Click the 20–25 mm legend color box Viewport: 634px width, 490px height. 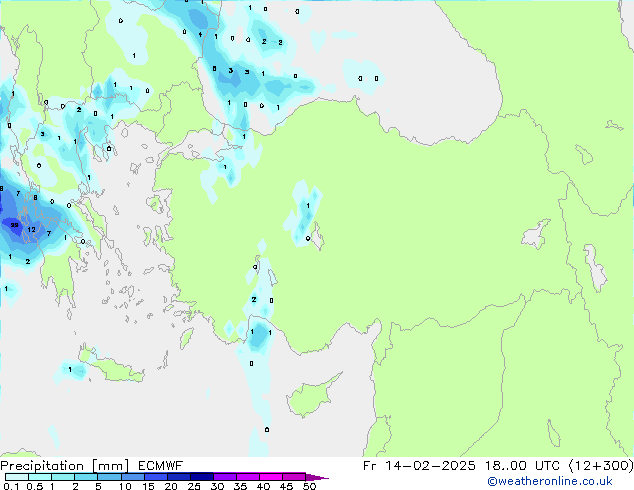click(x=179, y=477)
